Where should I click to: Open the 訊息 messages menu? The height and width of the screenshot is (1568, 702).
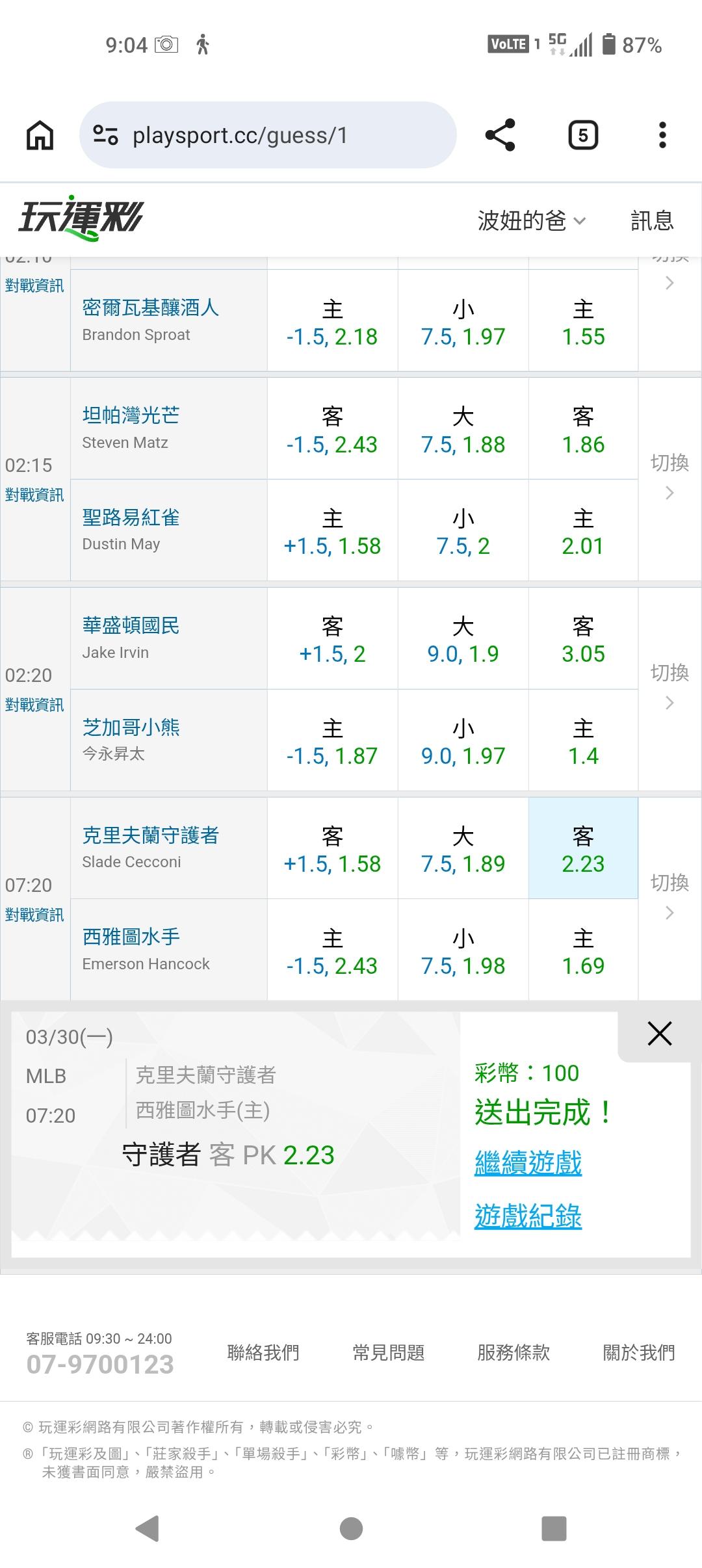(x=652, y=221)
